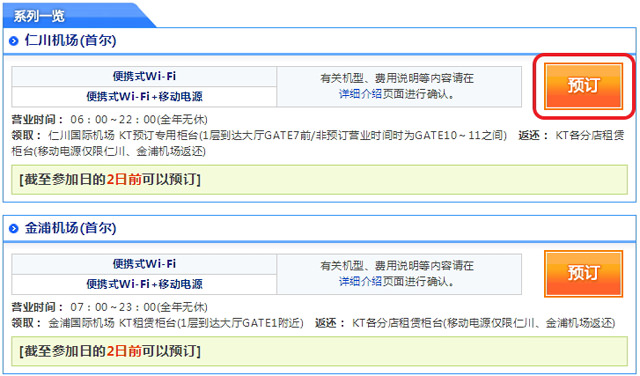Select 便携式Wi-Fi+移动电源 row under 金浦机场

coord(144,284)
